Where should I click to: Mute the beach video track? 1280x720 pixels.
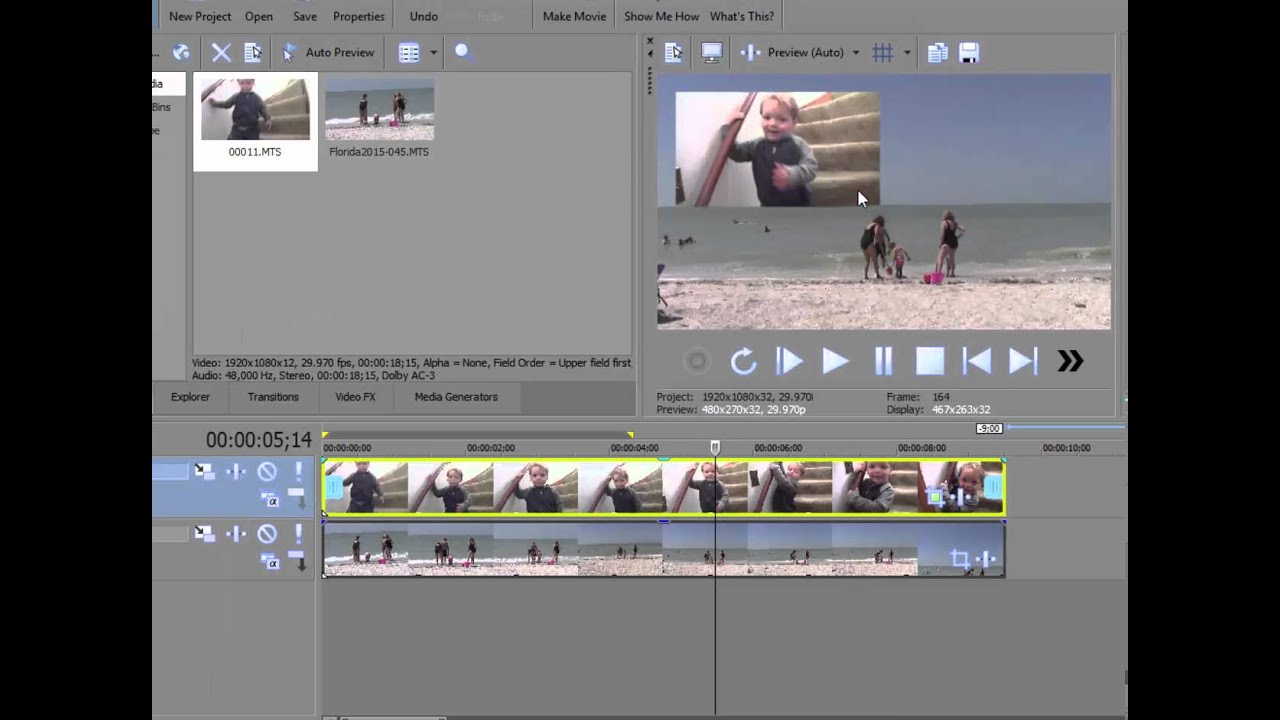click(x=267, y=534)
